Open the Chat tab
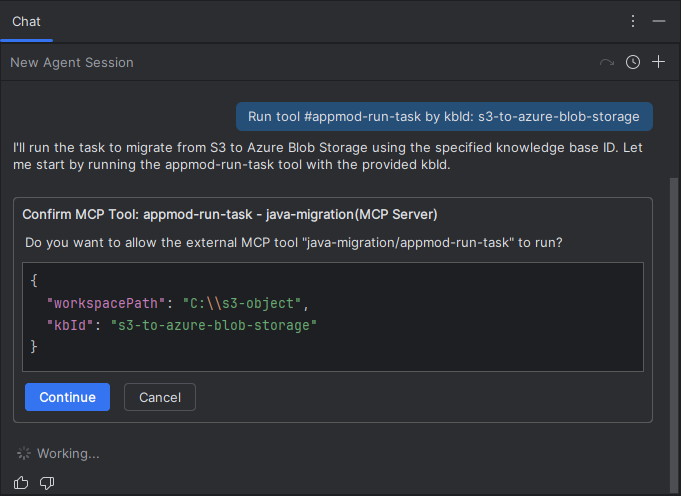This screenshot has width=681, height=496. [26, 21]
